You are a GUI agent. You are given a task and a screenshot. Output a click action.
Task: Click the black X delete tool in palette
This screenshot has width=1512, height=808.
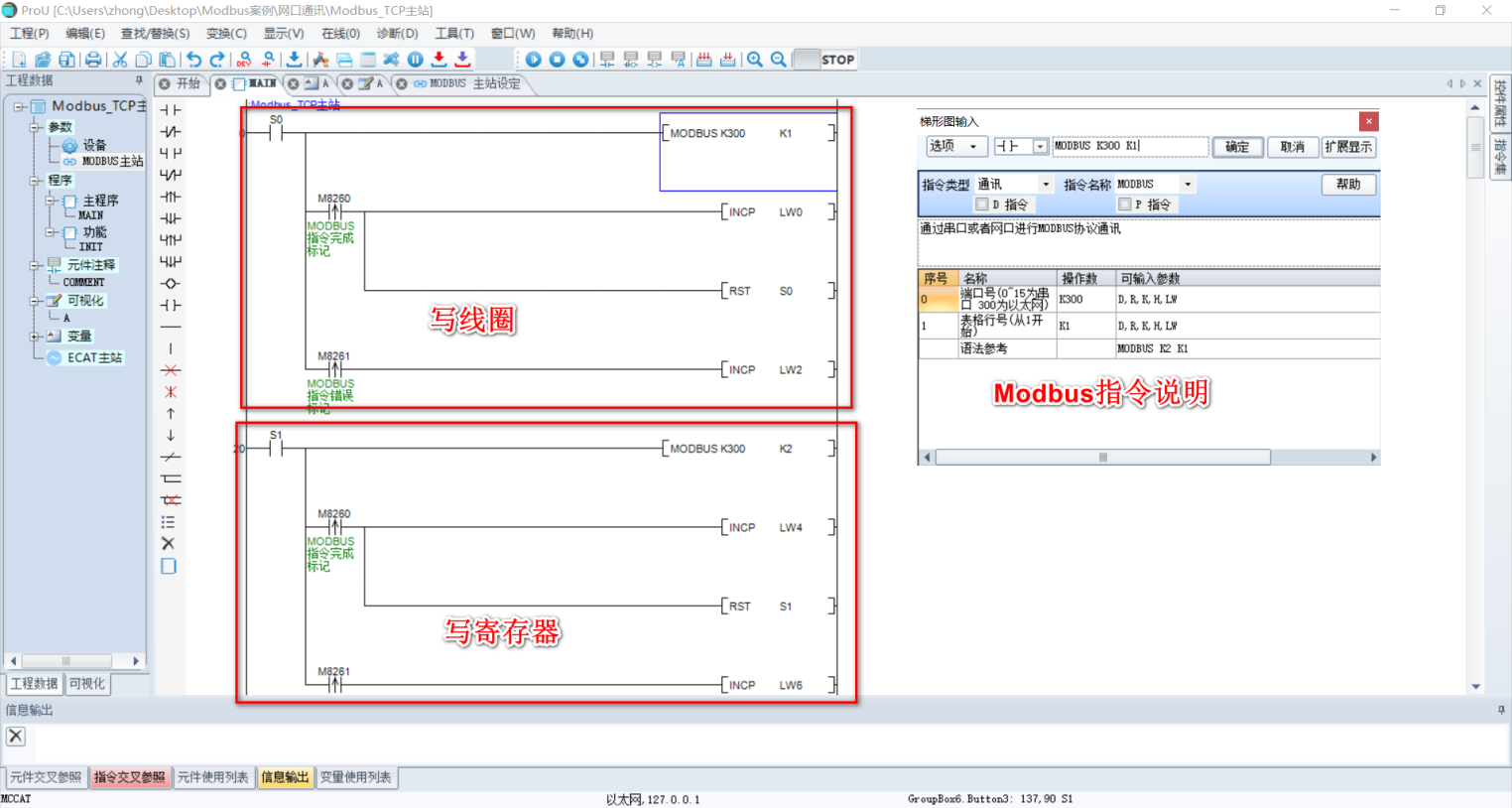[x=168, y=544]
